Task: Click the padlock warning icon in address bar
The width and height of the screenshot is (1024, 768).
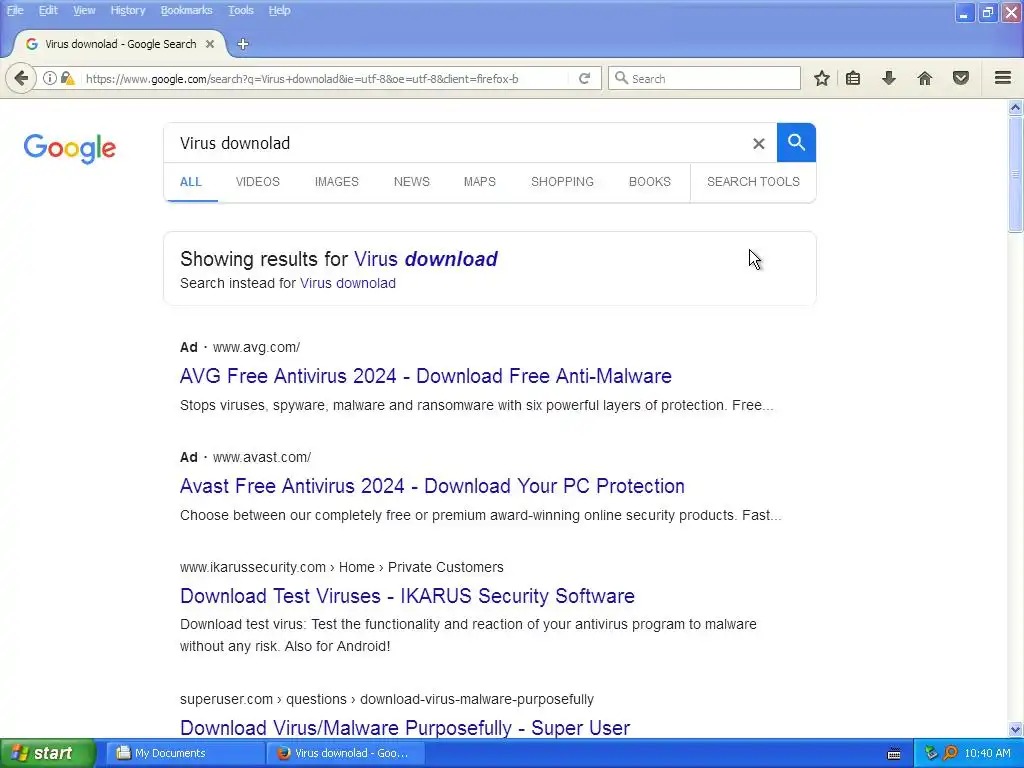Action: pos(67,78)
